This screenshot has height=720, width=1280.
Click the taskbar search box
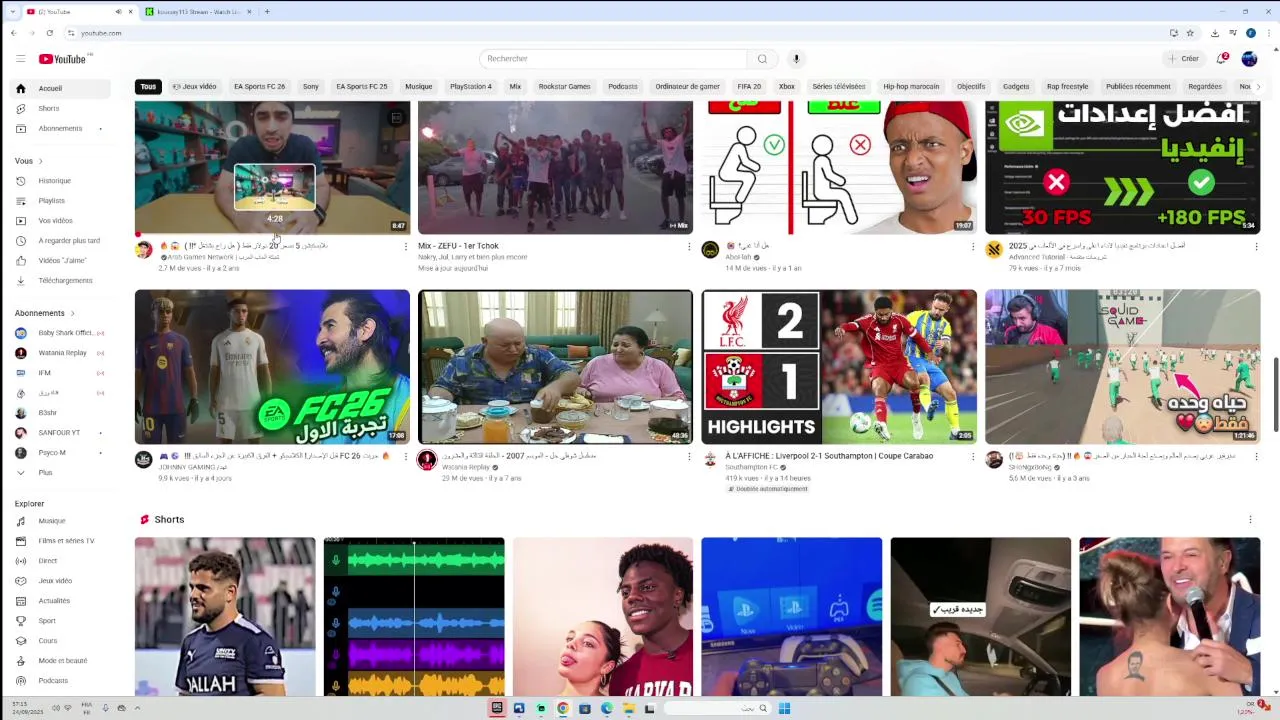coord(717,709)
